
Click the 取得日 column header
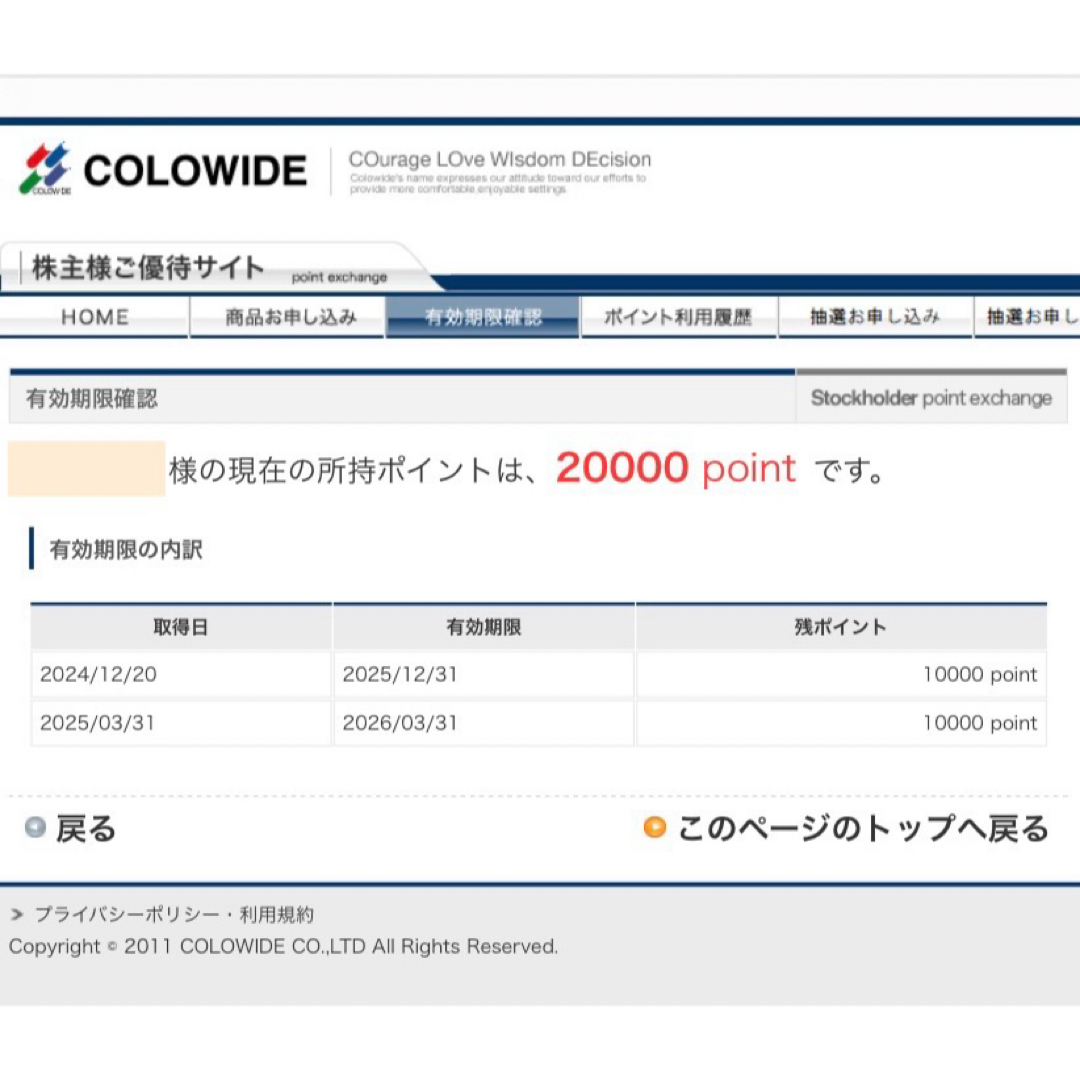point(180,627)
